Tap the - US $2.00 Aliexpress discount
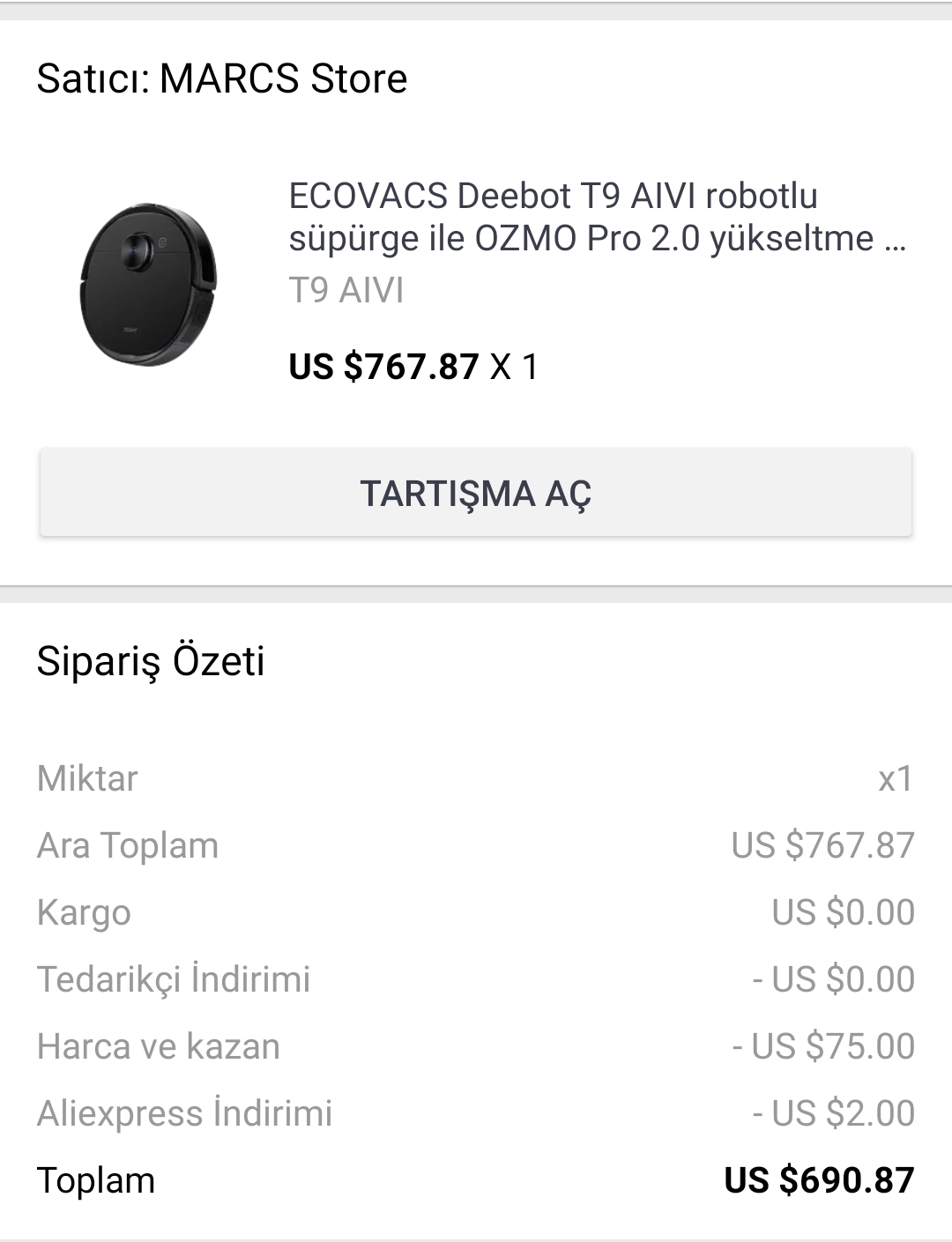Image resolution: width=952 pixels, height=1242 pixels. (x=833, y=1113)
